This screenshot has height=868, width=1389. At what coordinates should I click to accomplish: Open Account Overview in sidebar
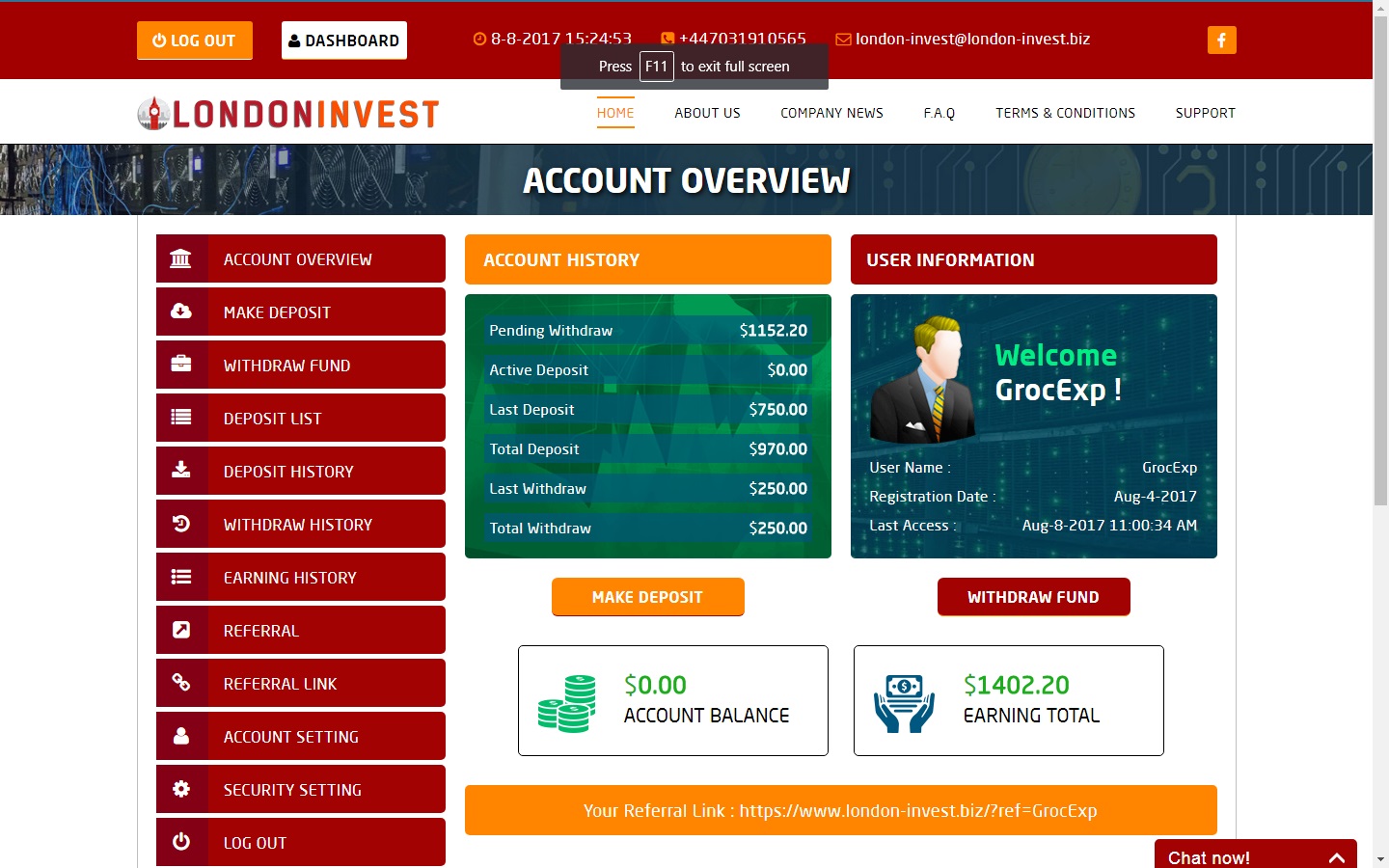coord(301,258)
